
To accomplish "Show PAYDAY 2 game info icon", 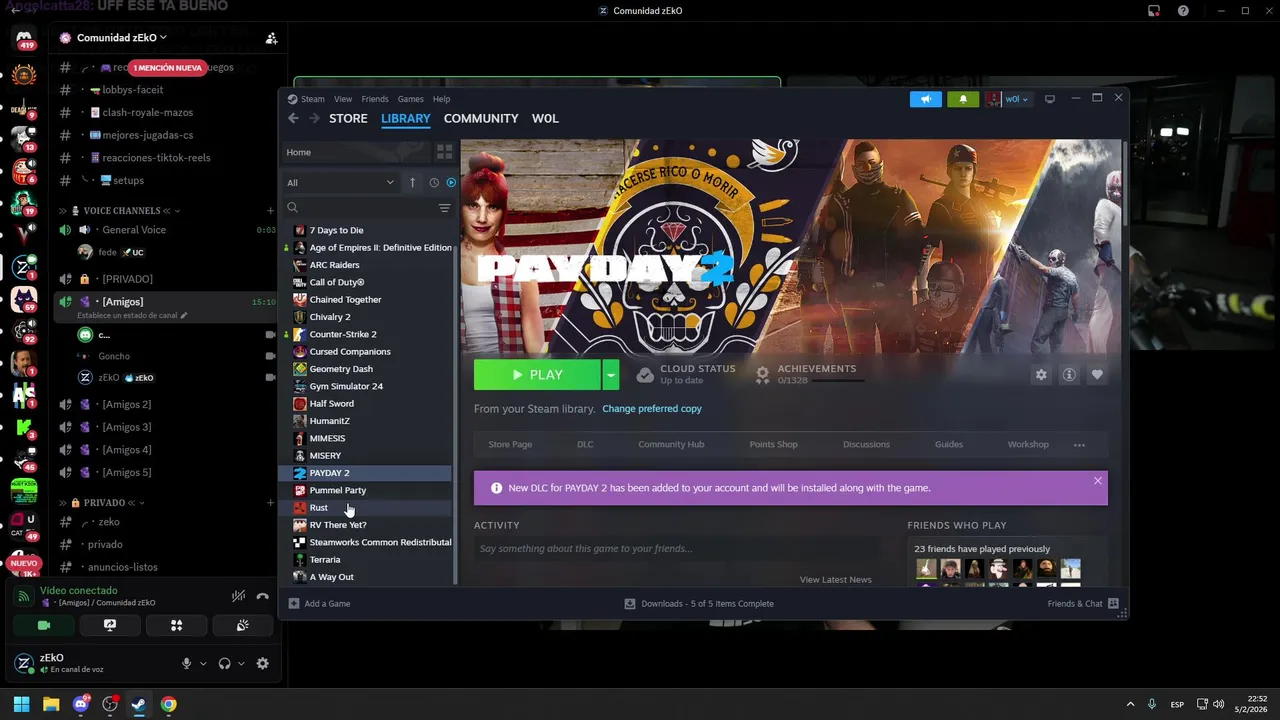I will 1069,375.
